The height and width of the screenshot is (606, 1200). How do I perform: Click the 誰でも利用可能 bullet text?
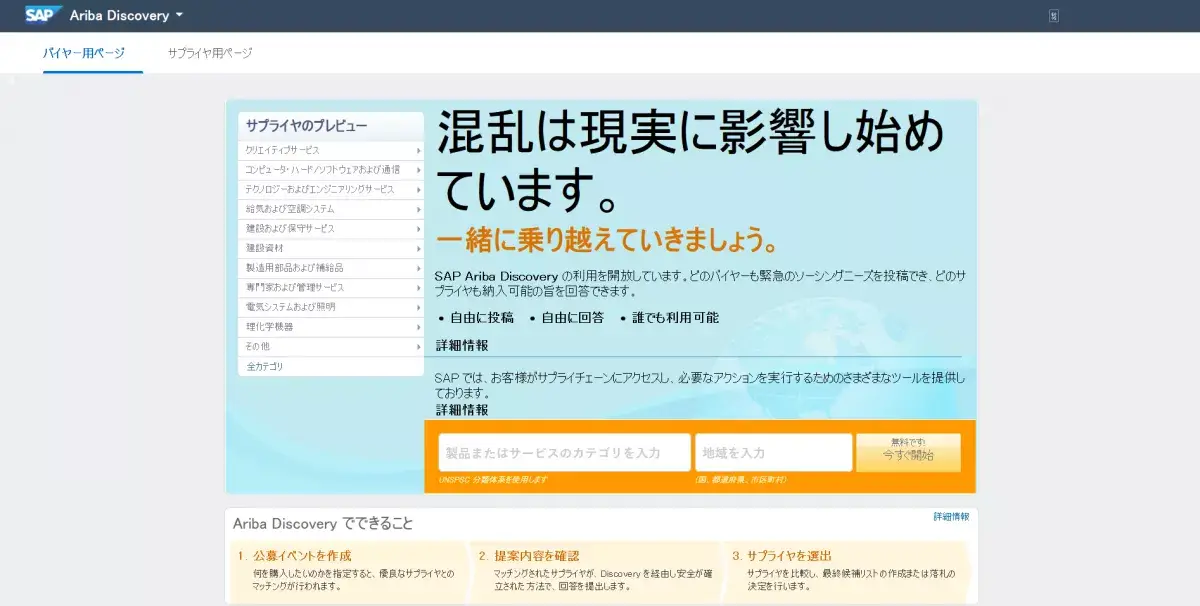675,318
